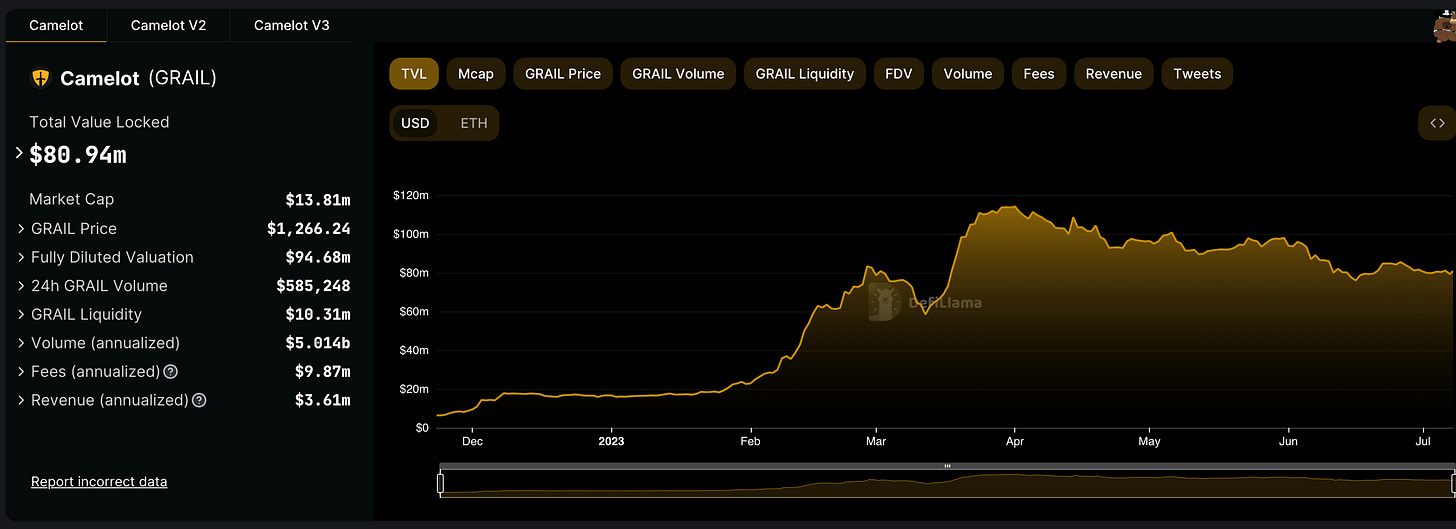Enable the Volume chart metric
Image resolution: width=1456 pixels, height=529 pixels.
click(968, 73)
